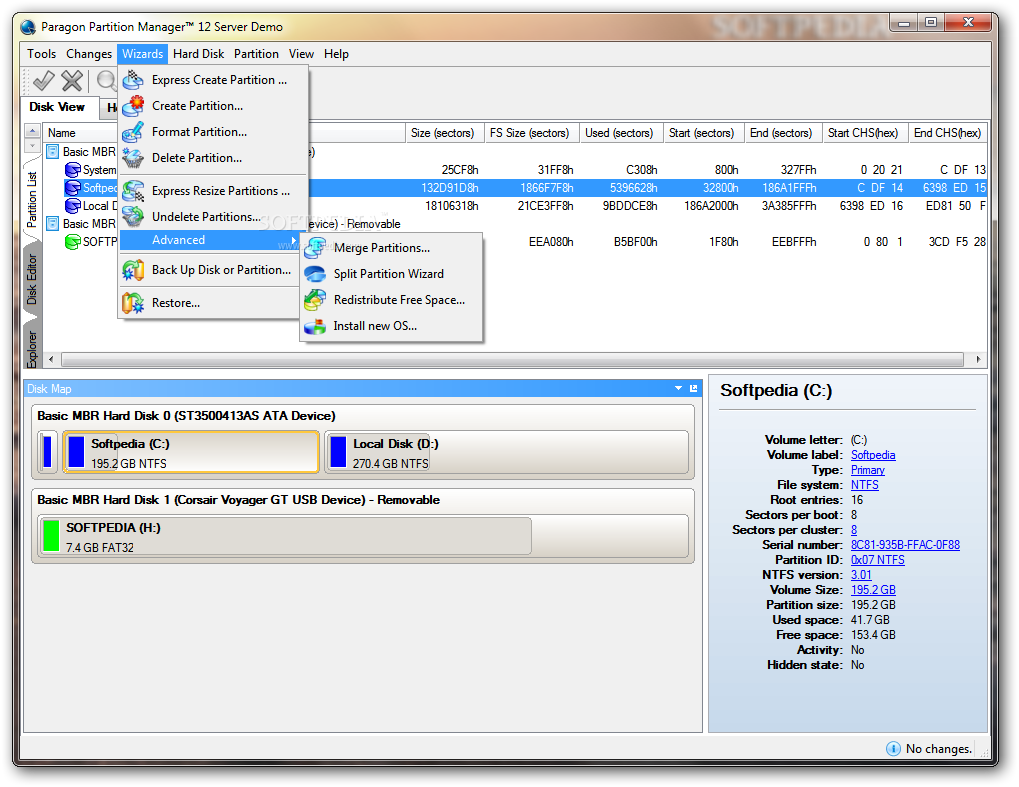The image size is (1019, 787).
Task: Open the View menu
Action: tap(301, 54)
